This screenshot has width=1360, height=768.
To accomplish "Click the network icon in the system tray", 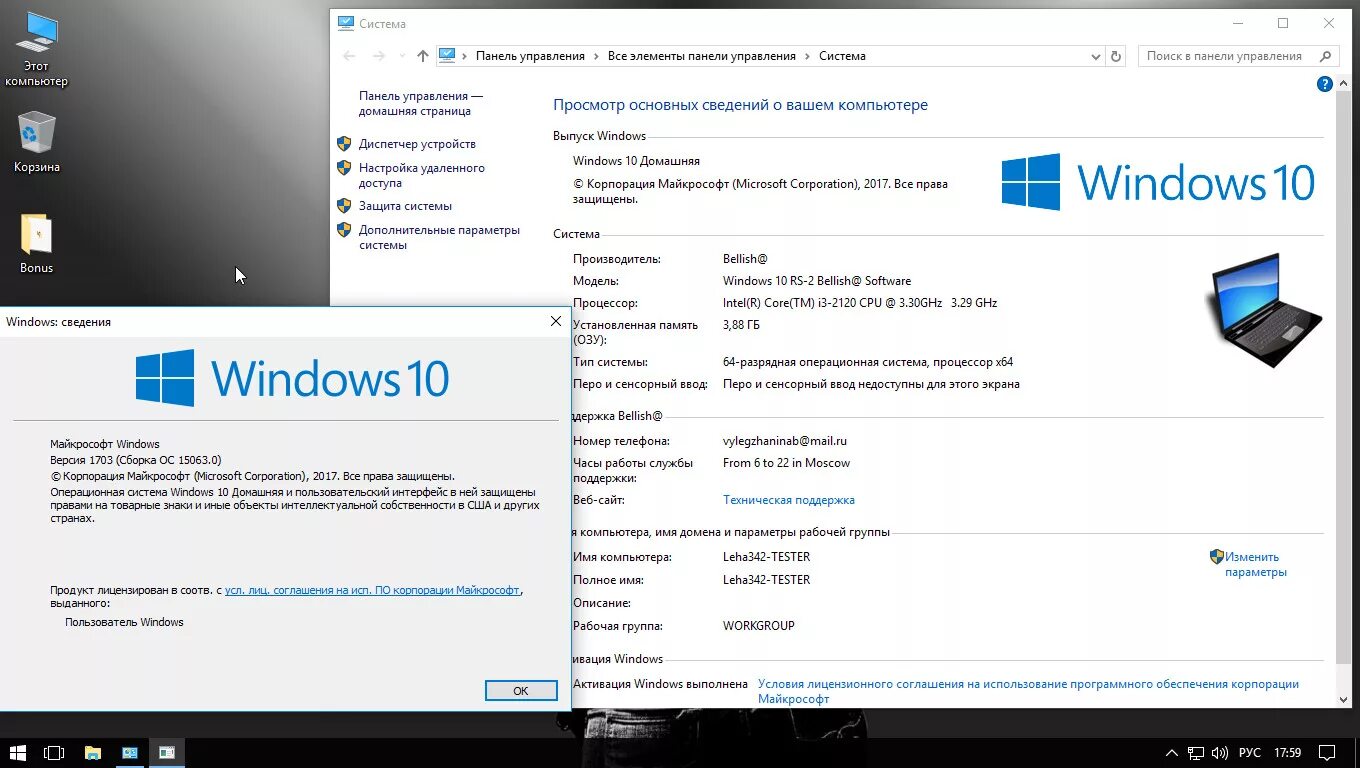I will (1194, 752).
